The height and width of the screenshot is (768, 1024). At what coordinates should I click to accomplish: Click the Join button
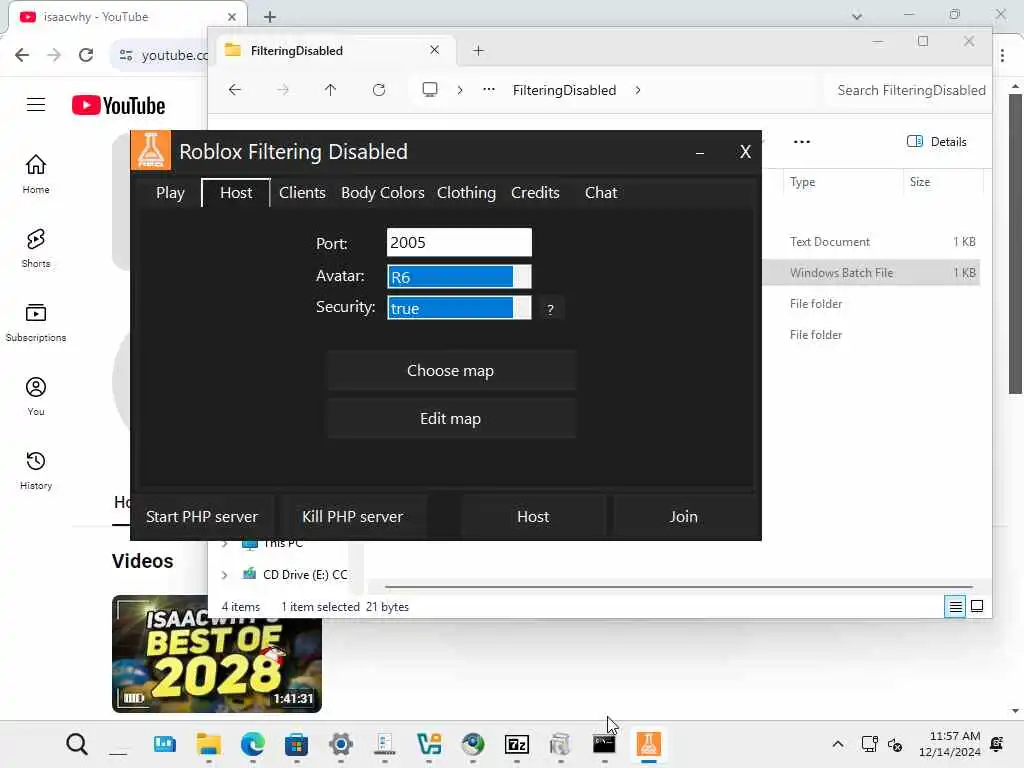[684, 517]
